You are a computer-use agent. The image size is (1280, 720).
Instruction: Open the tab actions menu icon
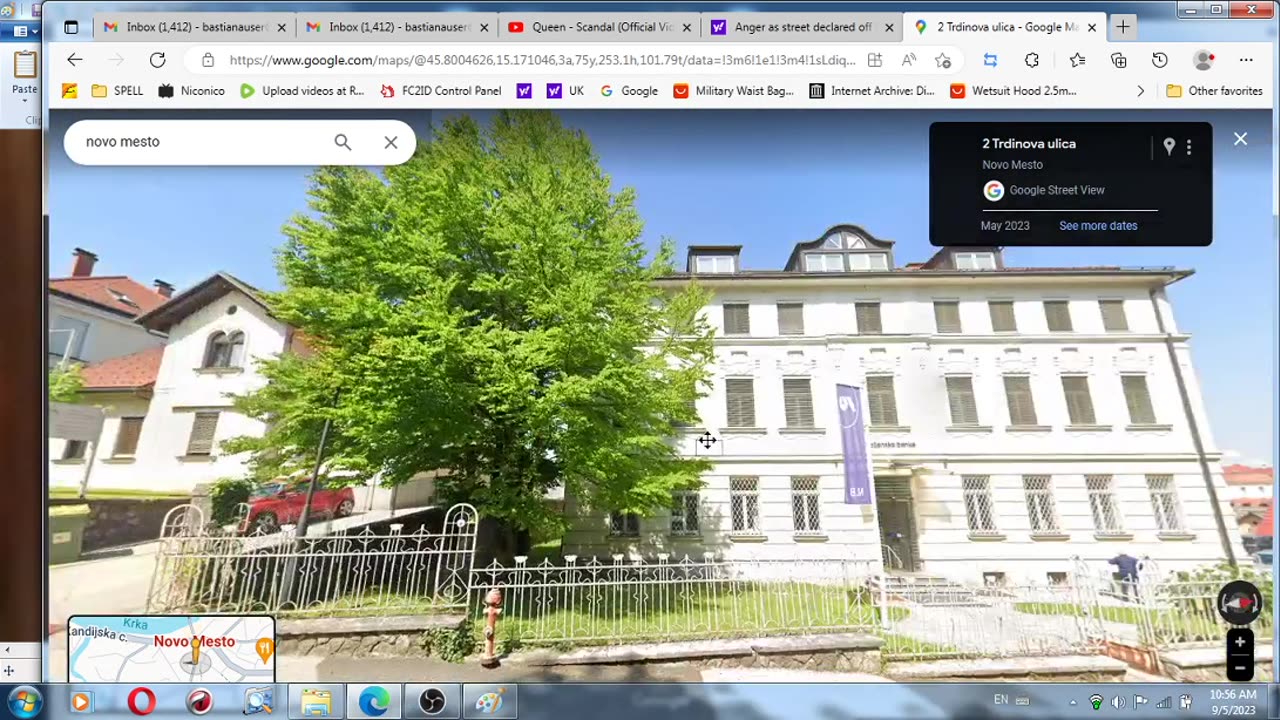coord(71,27)
